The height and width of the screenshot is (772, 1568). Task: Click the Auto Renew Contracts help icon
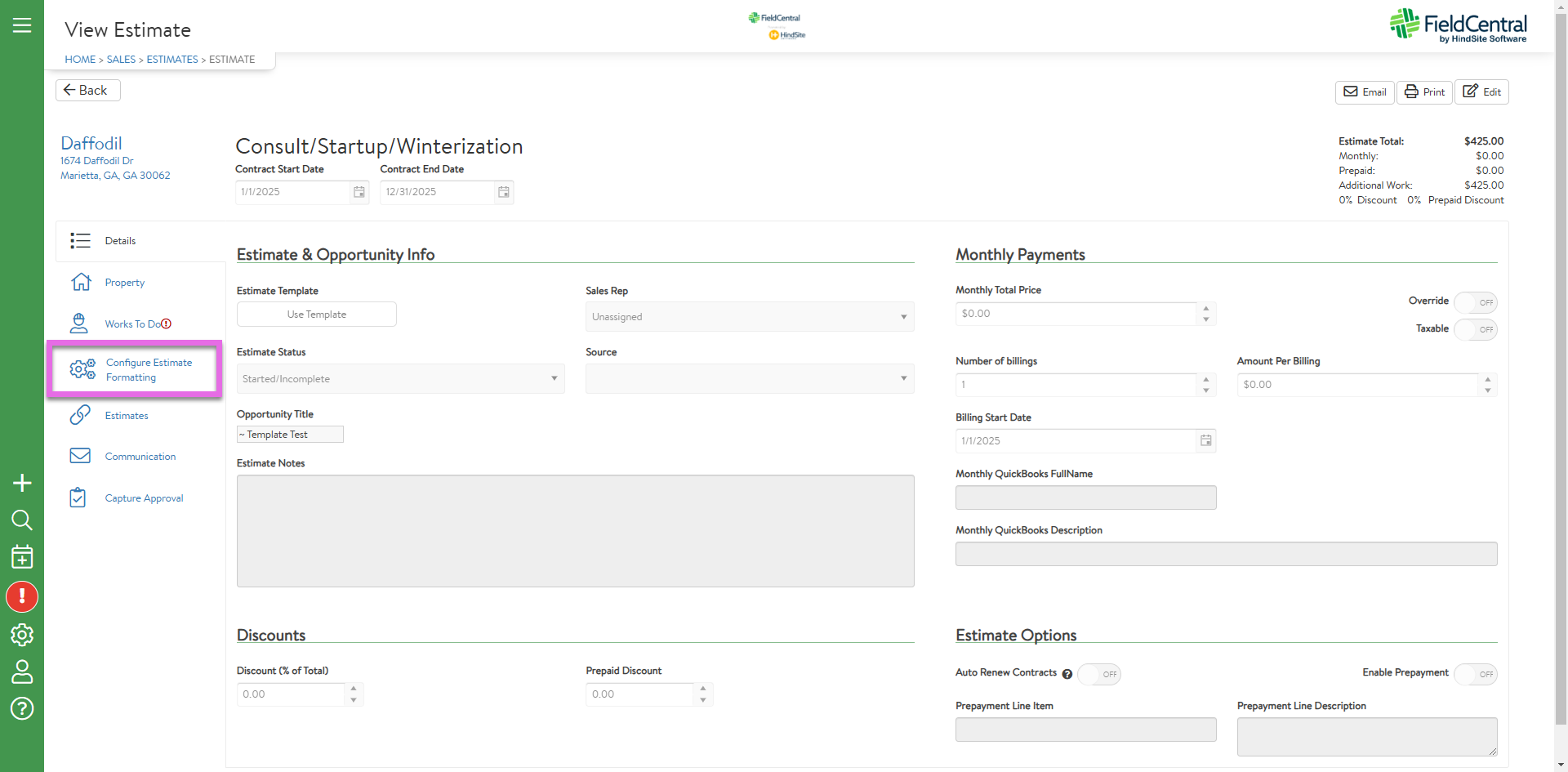coord(1067,674)
